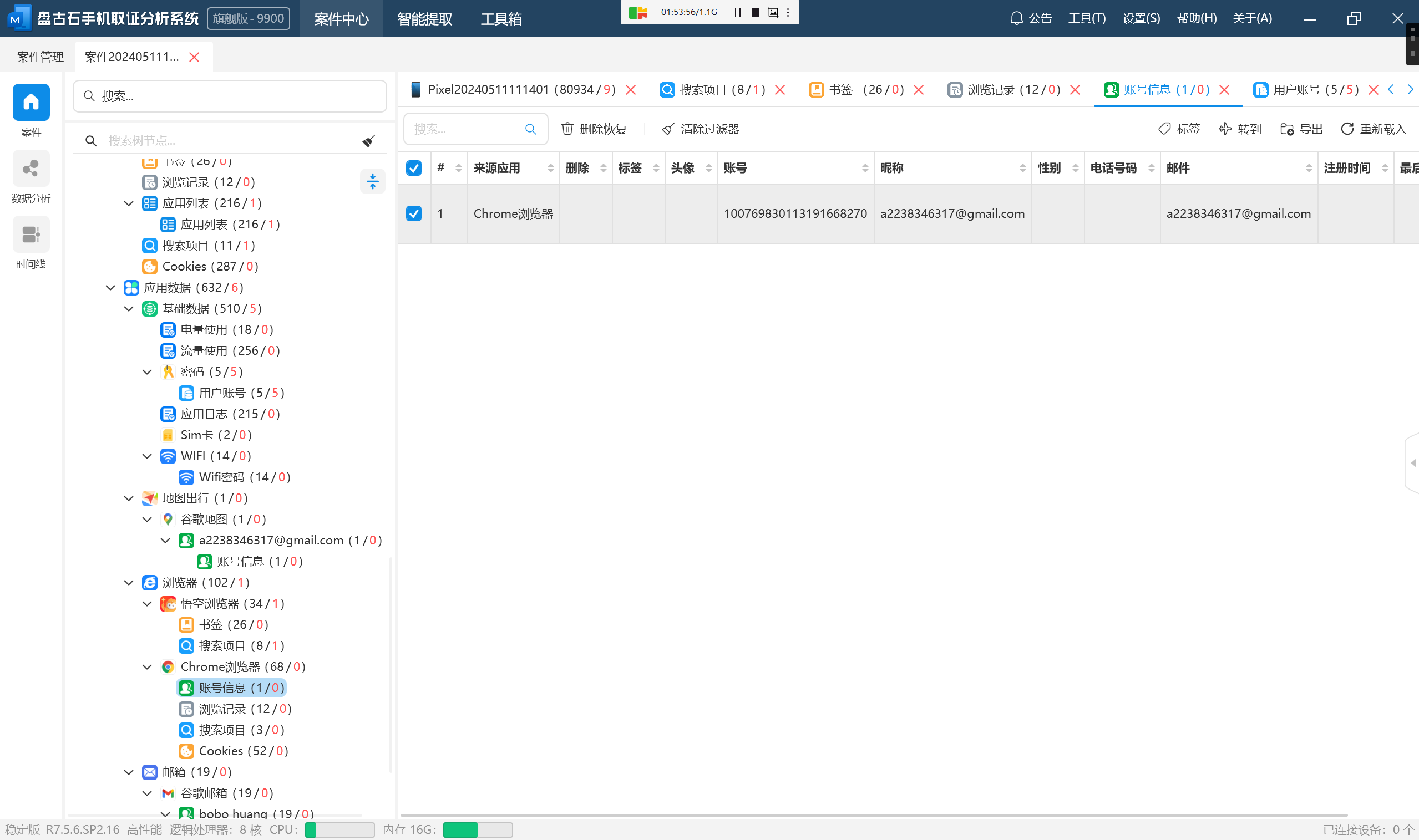Uncheck row 1 Chrome浏览器 checkbox

pyautogui.click(x=414, y=213)
